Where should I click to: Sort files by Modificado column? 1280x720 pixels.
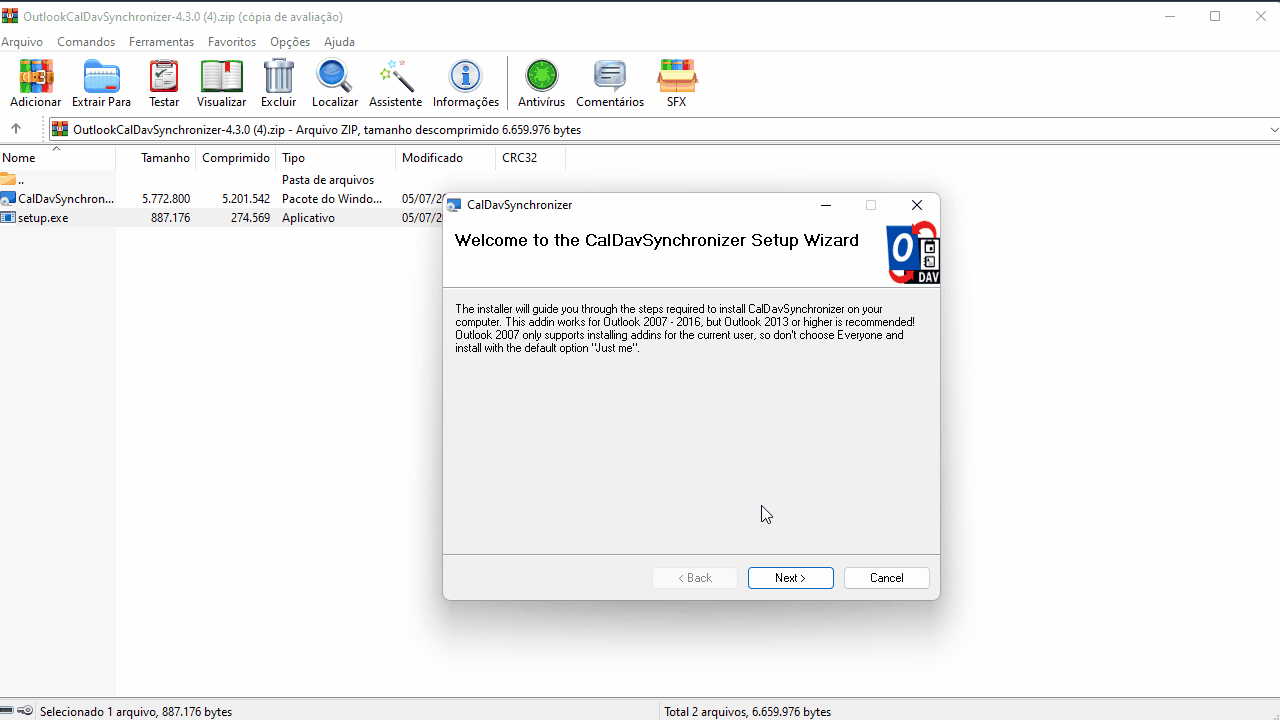(x=446, y=158)
